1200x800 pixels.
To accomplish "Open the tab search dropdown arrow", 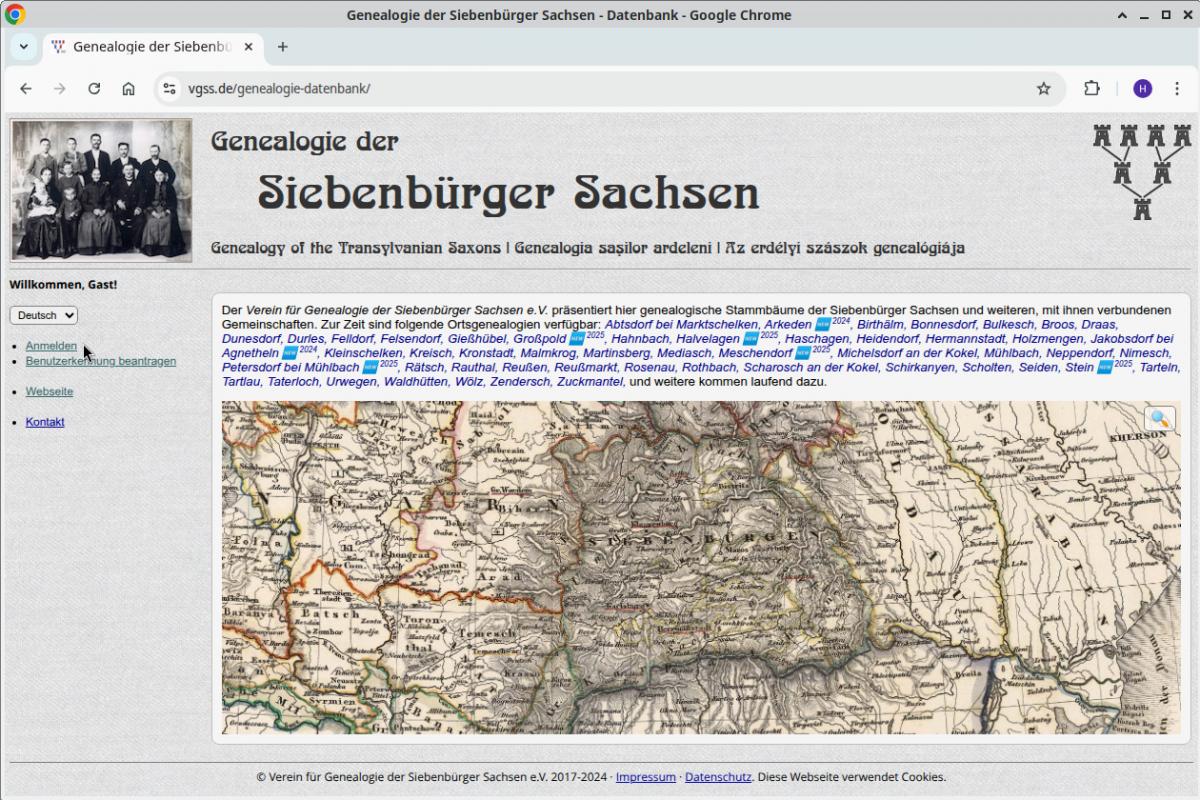I will click(23, 47).
